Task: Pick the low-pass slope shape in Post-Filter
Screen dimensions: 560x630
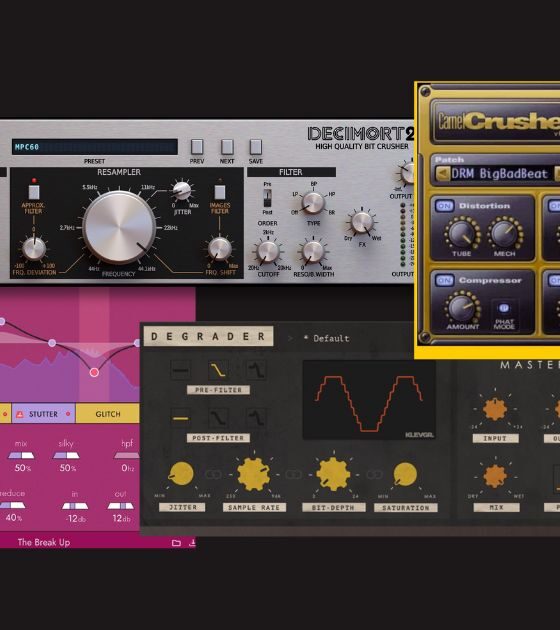Action: pos(218,418)
